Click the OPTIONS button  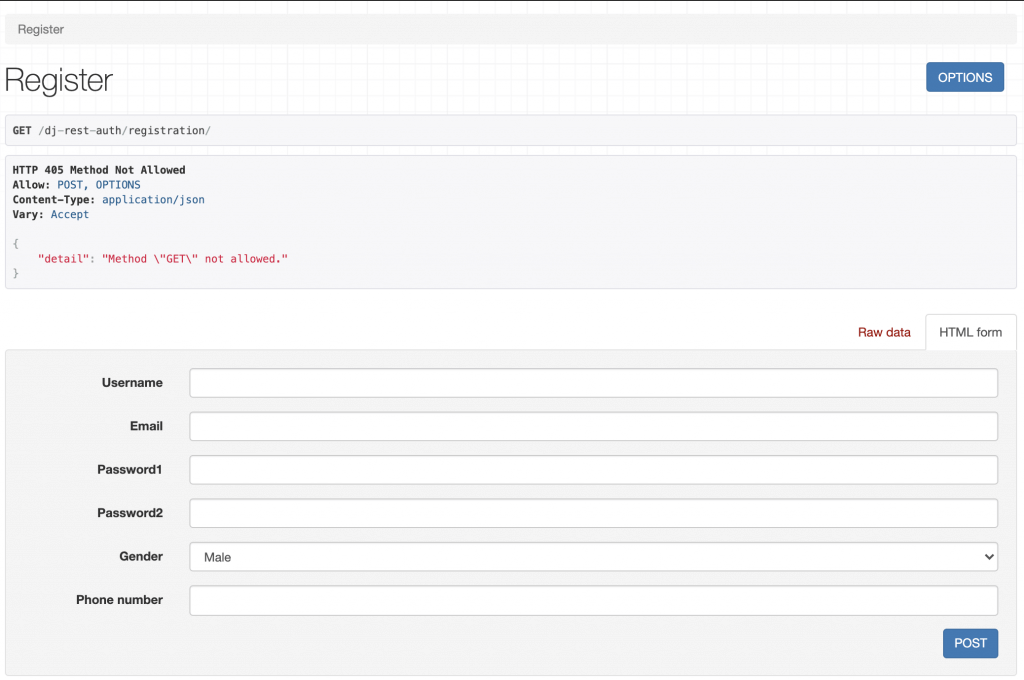click(965, 77)
